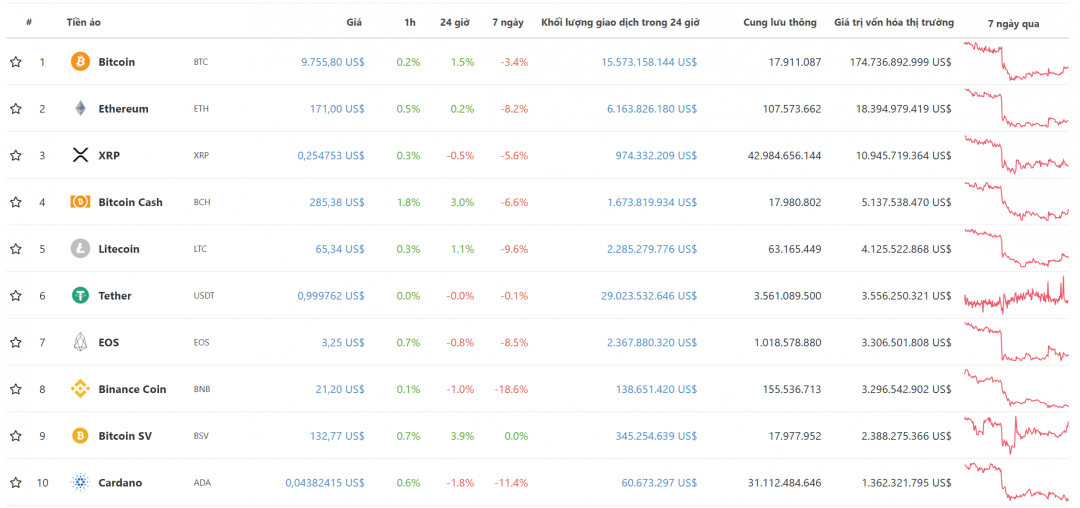The width and height of the screenshot is (1080, 508).
Task: Sort by the 7 ngày column header
Action: [508, 22]
